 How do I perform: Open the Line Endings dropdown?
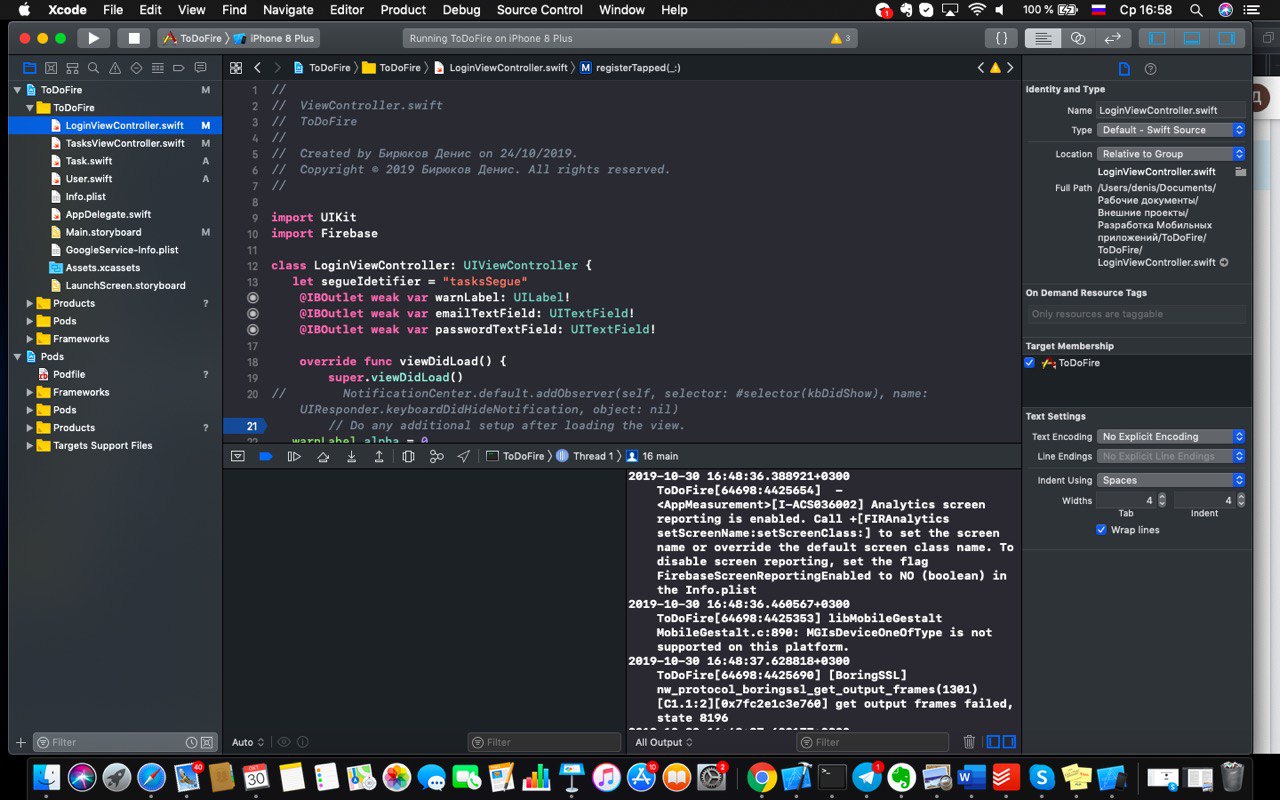click(1171, 457)
